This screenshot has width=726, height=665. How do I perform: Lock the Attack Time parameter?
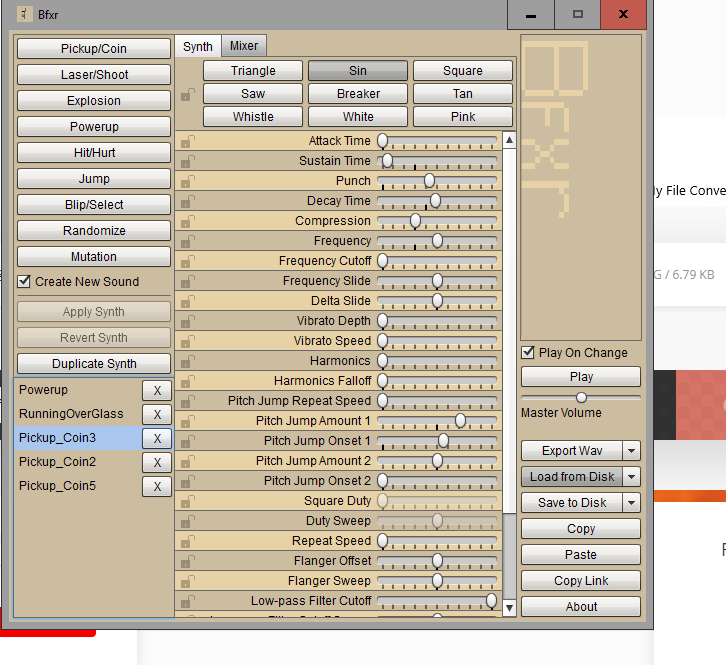click(x=187, y=142)
